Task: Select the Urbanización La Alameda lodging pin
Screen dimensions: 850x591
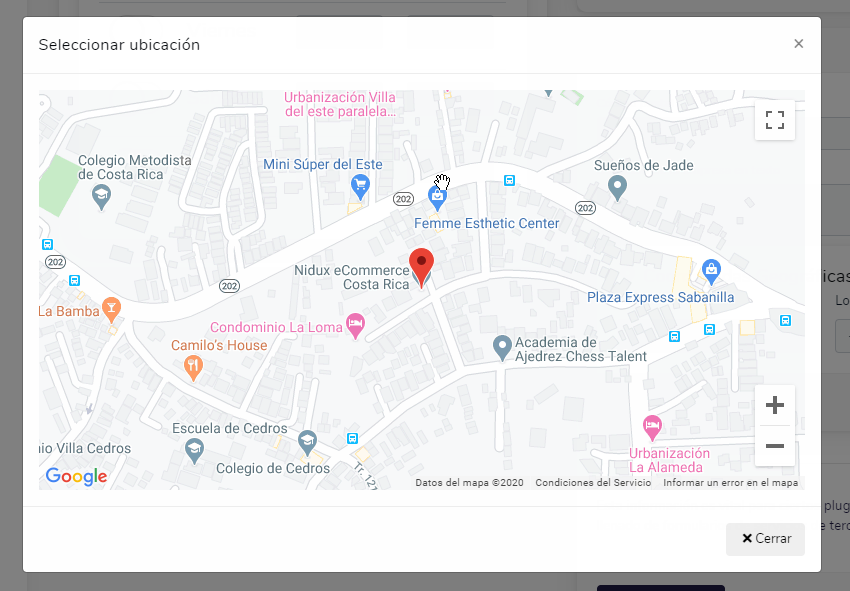Action: [652, 428]
